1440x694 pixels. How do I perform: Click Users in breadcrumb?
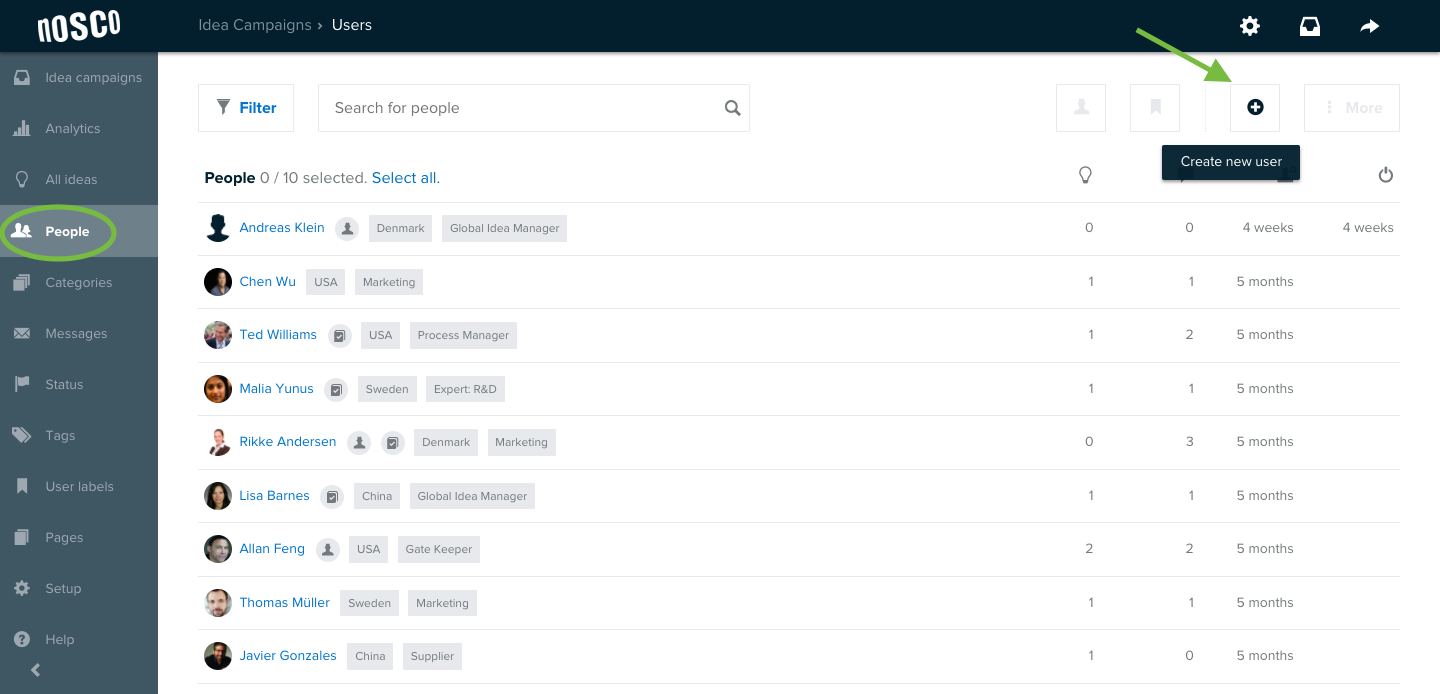(x=352, y=25)
